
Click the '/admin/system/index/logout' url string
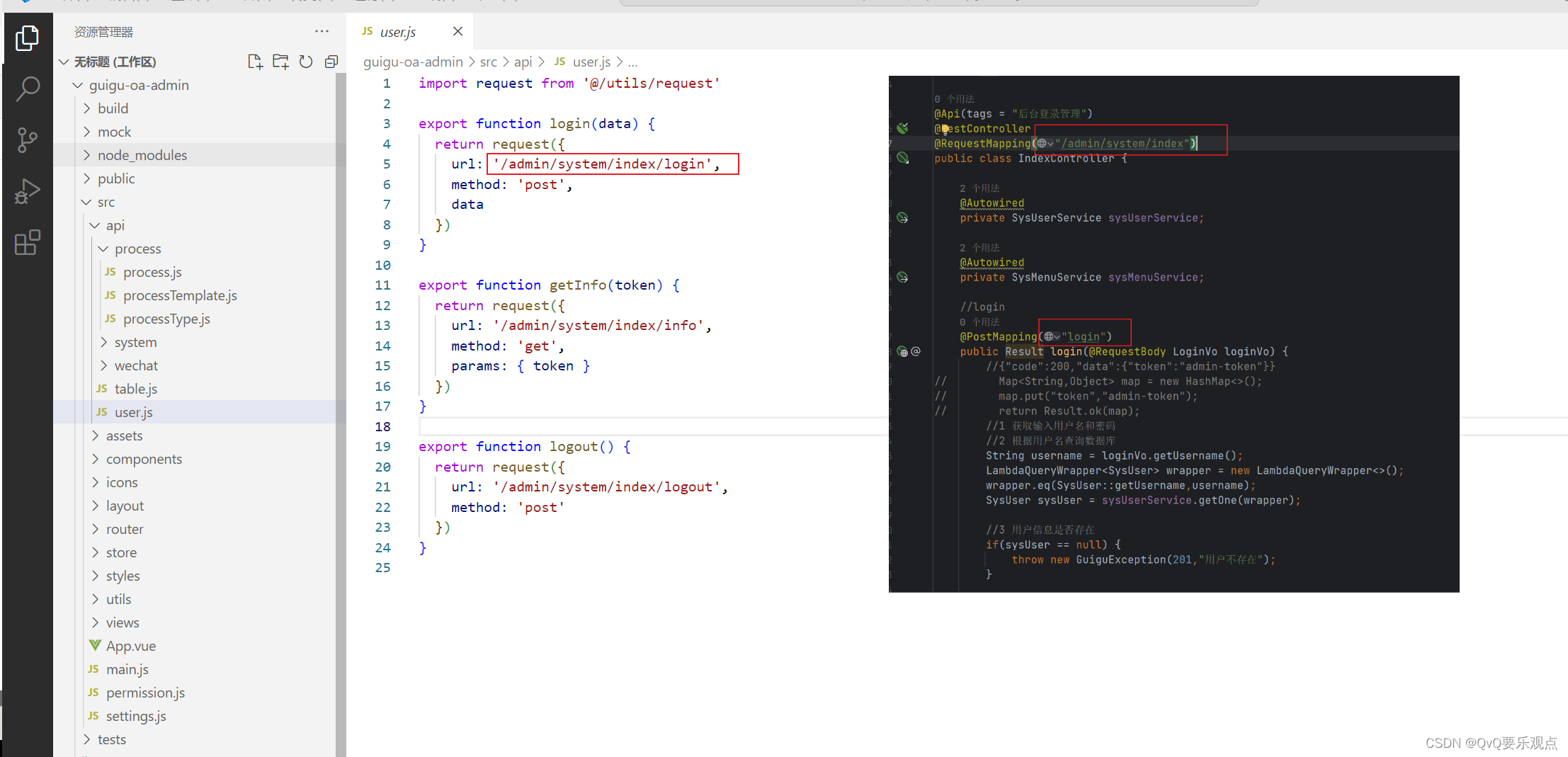606,487
